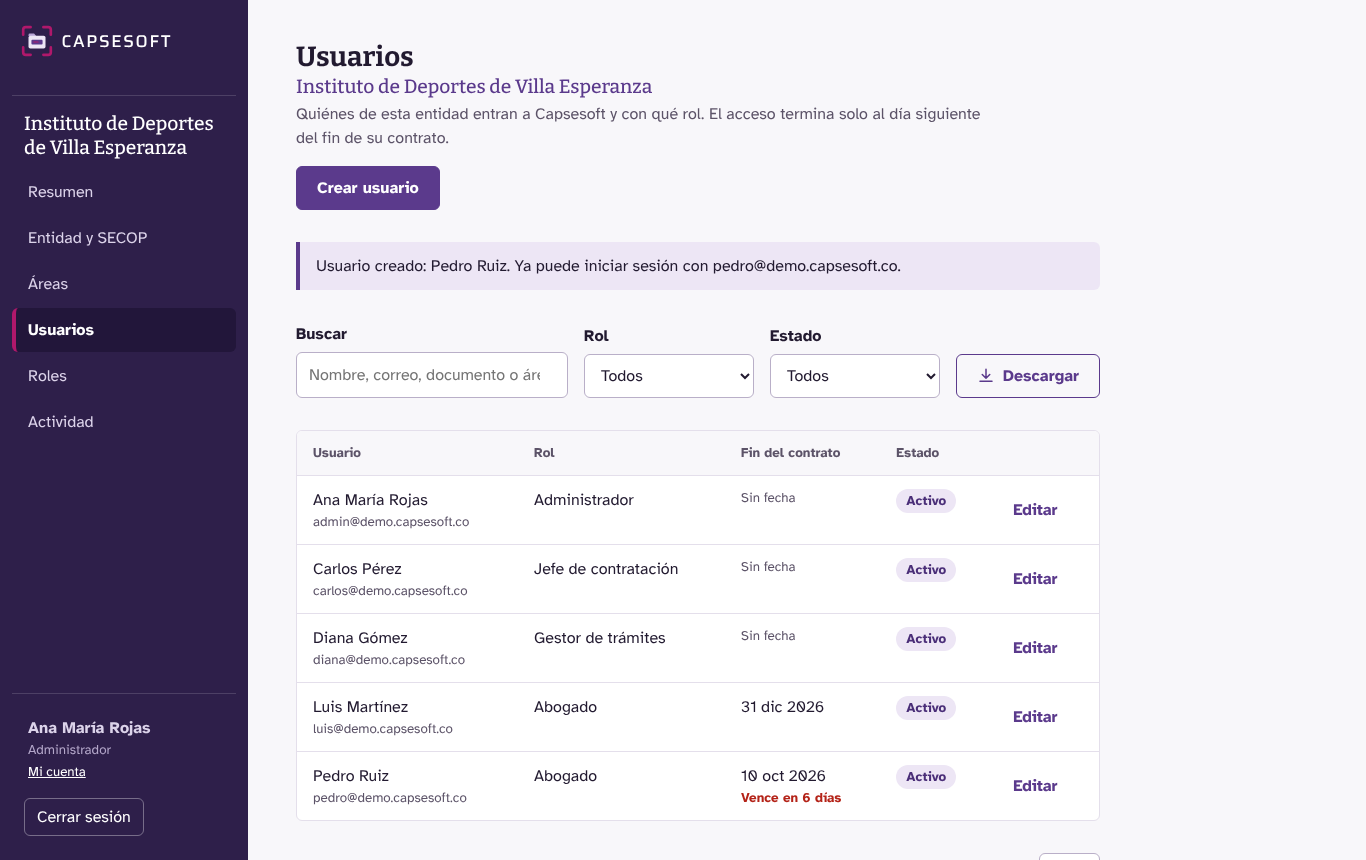Click the Estado column header in table
The height and width of the screenshot is (860, 1366).
tap(917, 453)
